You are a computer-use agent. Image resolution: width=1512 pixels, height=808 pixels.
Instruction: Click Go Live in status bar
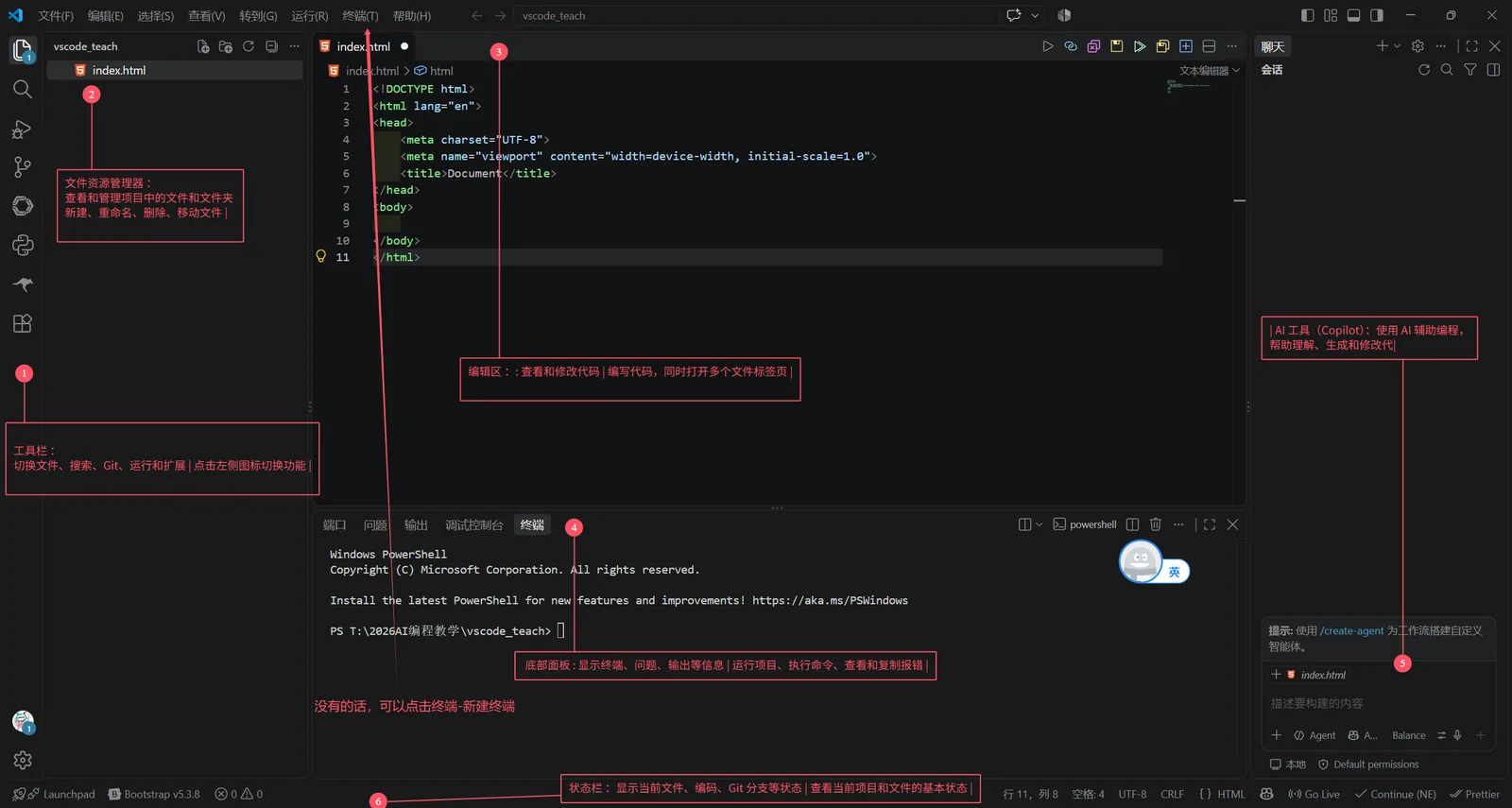click(x=1314, y=794)
